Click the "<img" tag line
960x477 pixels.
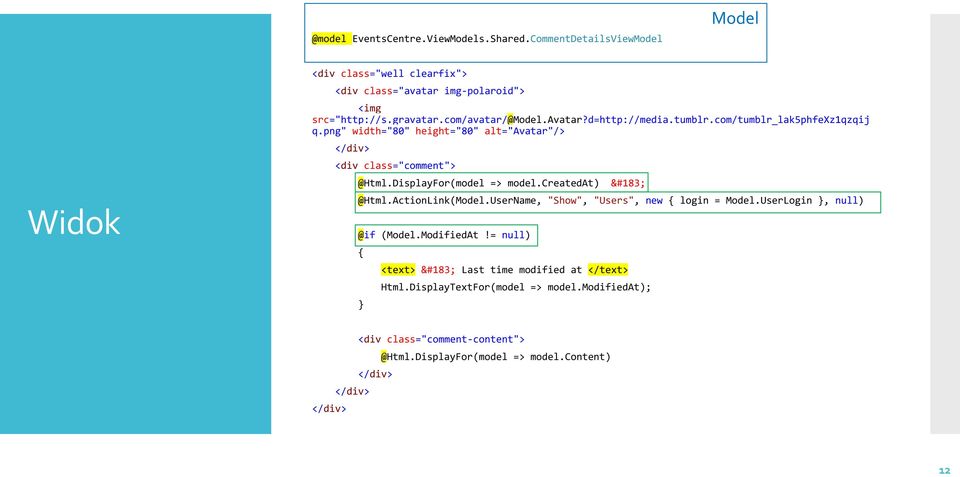370,108
